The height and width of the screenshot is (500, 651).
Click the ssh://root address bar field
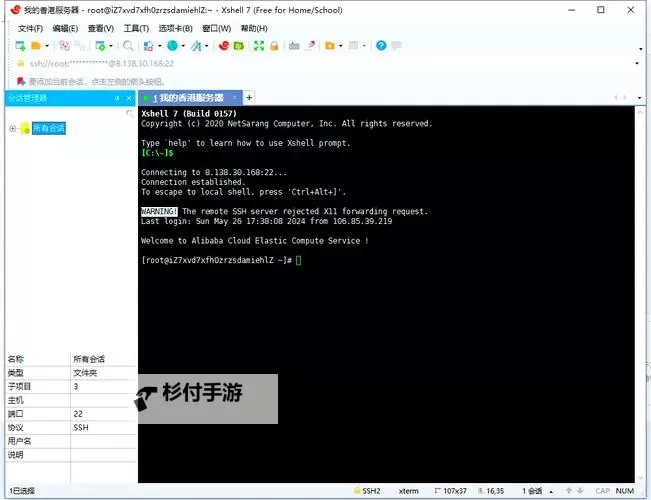coord(324,64)
